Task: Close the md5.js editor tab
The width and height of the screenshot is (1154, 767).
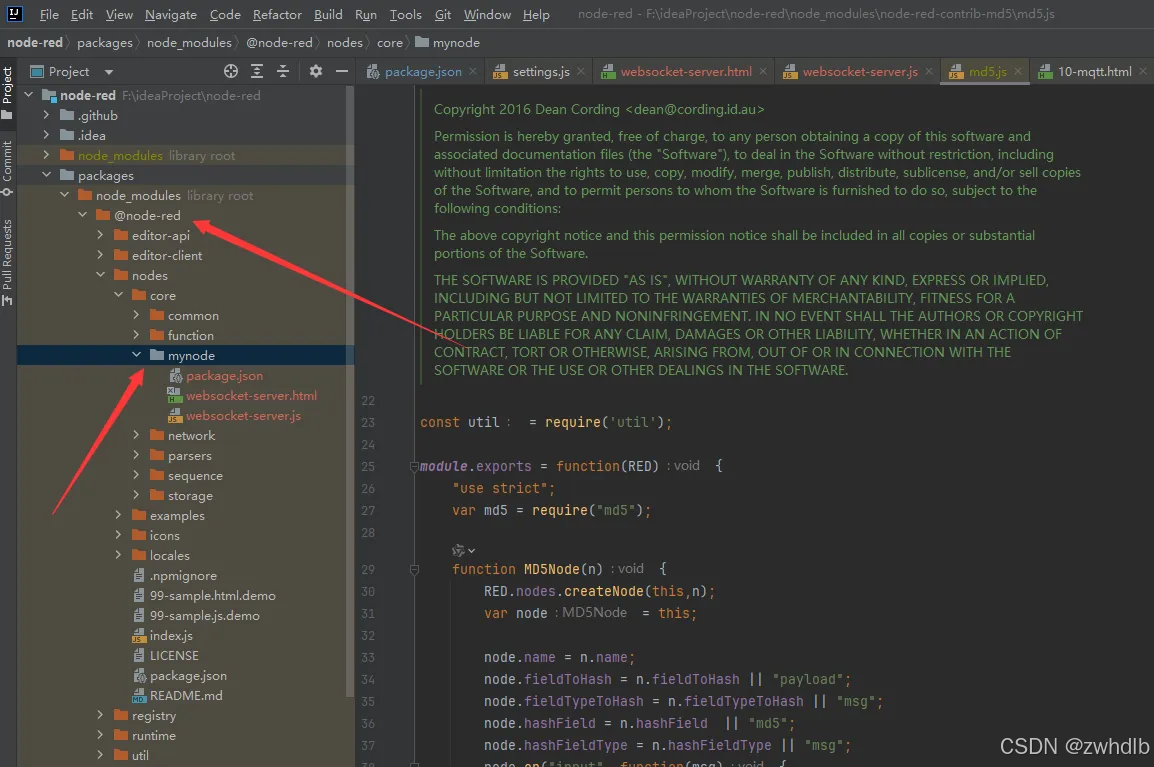Action: pyautogui.click(x=1017, y=71)
